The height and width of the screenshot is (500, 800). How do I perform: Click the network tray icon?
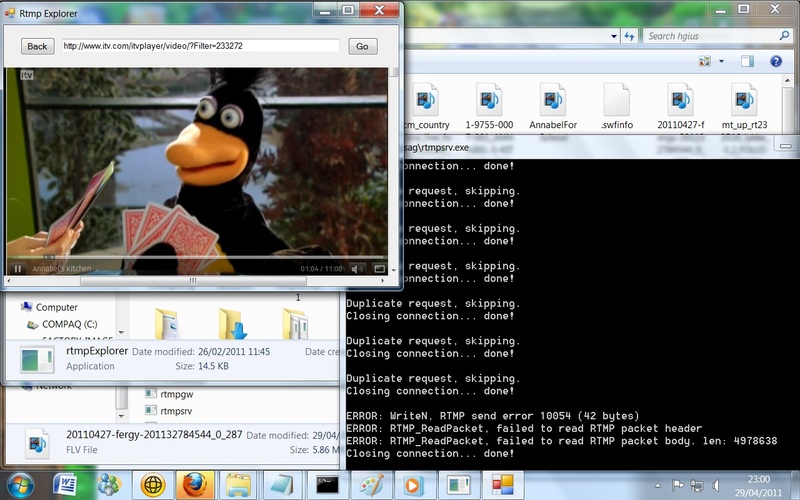pos(696,485)
